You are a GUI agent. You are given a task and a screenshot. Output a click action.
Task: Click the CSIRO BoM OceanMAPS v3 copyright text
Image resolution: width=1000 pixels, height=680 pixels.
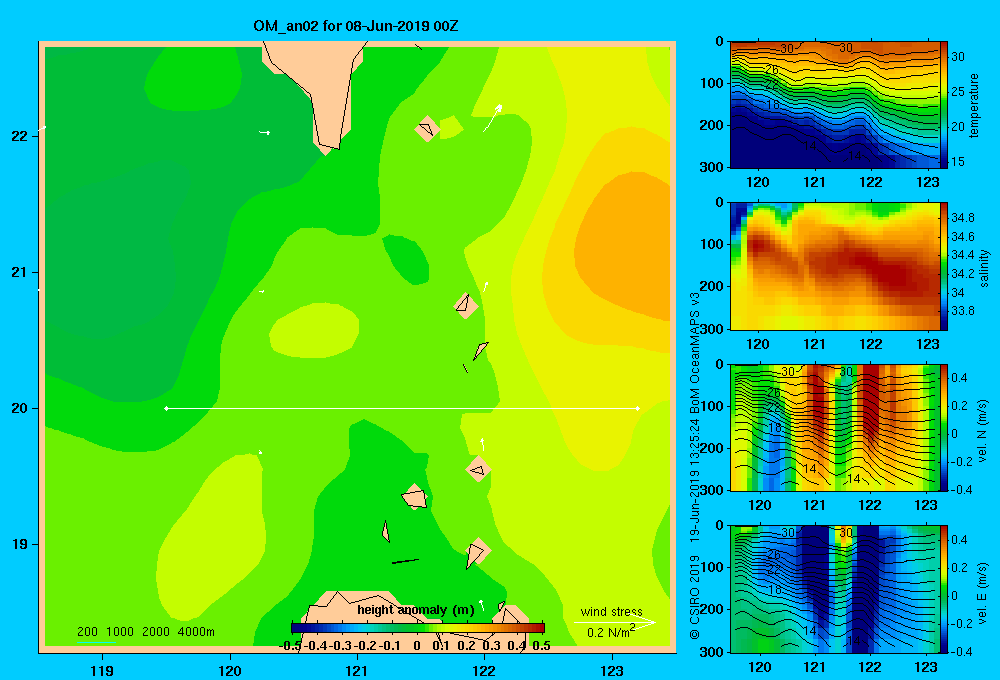pyautogui.click(x=695, y=466)
